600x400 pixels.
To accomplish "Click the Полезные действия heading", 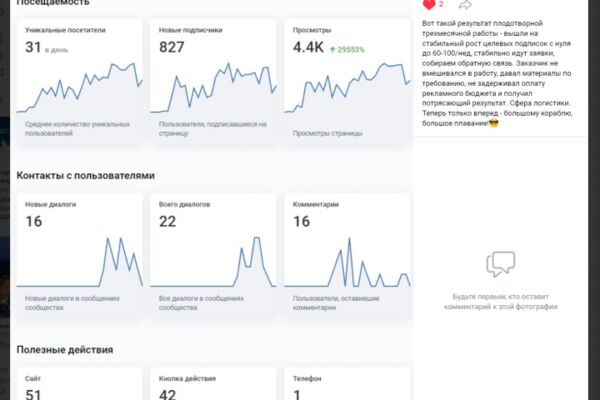I will [65, 349].
